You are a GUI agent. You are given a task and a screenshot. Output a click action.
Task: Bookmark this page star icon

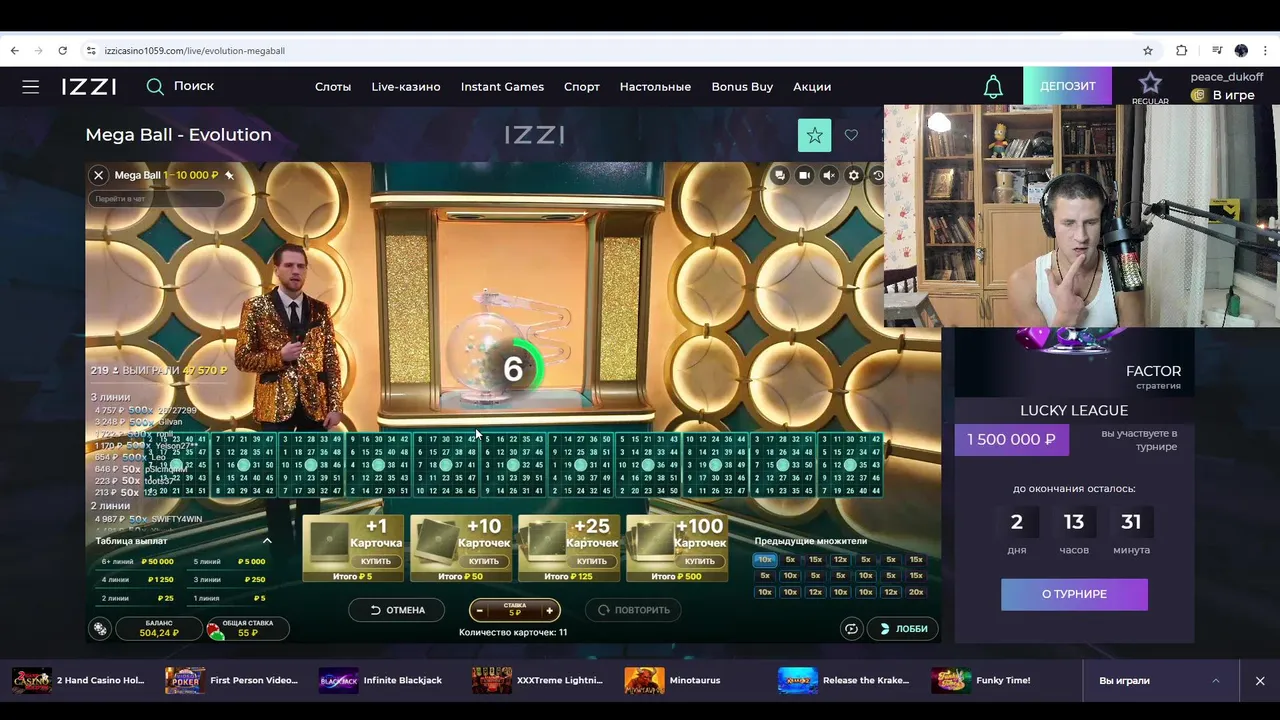1148,50
